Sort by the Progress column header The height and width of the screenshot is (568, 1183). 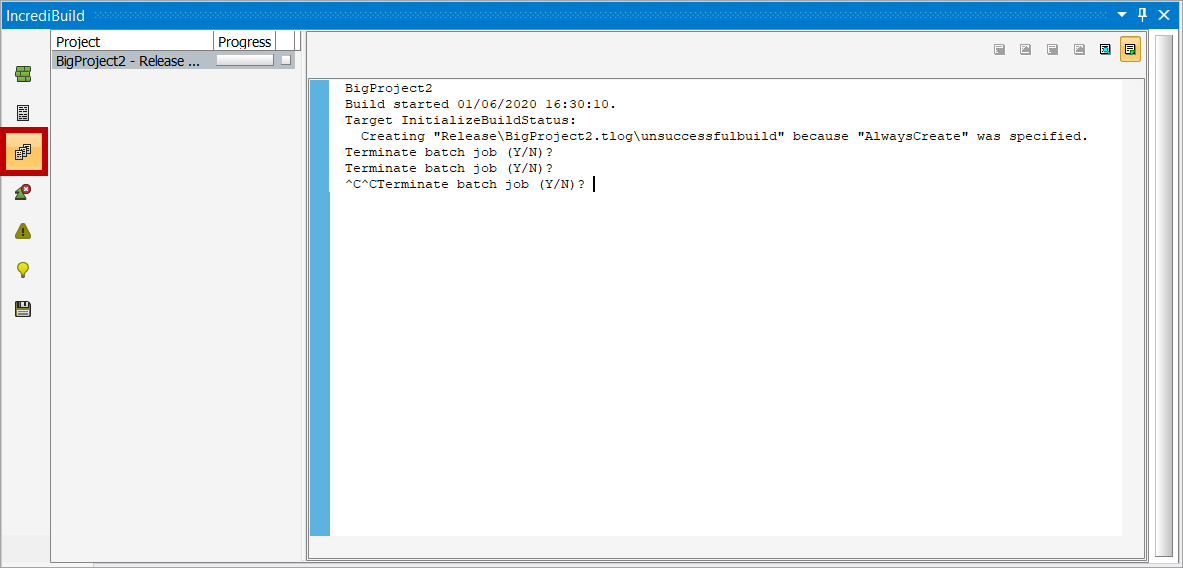pyautogui.click(x=244, y=42)
